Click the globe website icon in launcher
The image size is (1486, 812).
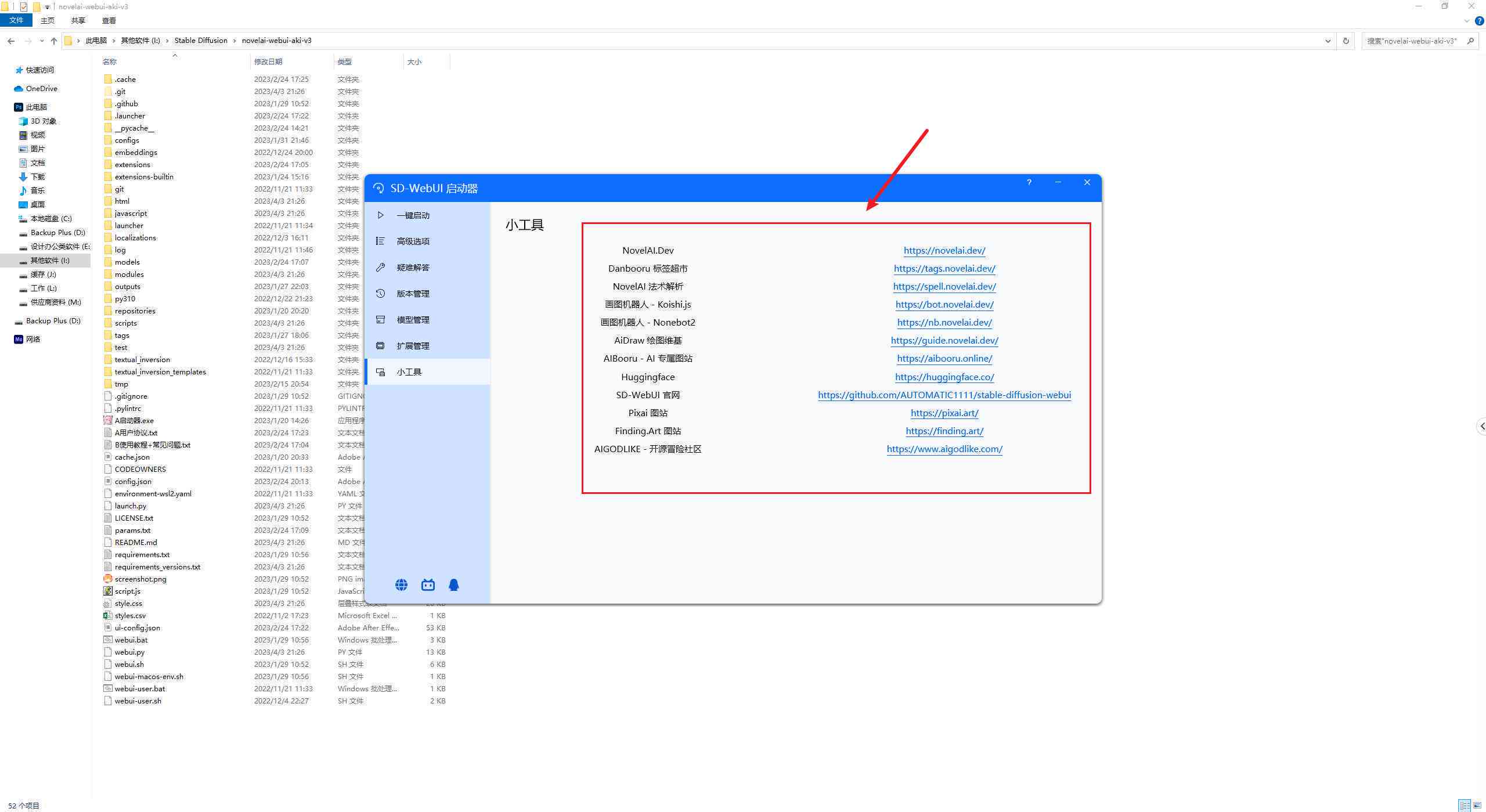(401, 585)
